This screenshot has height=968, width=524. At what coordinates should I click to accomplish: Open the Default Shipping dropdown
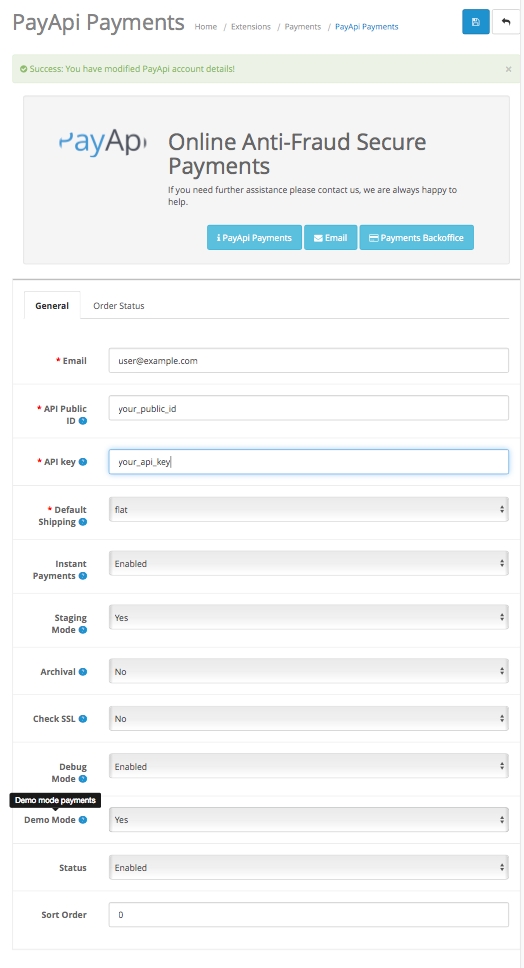coord(309,509)
